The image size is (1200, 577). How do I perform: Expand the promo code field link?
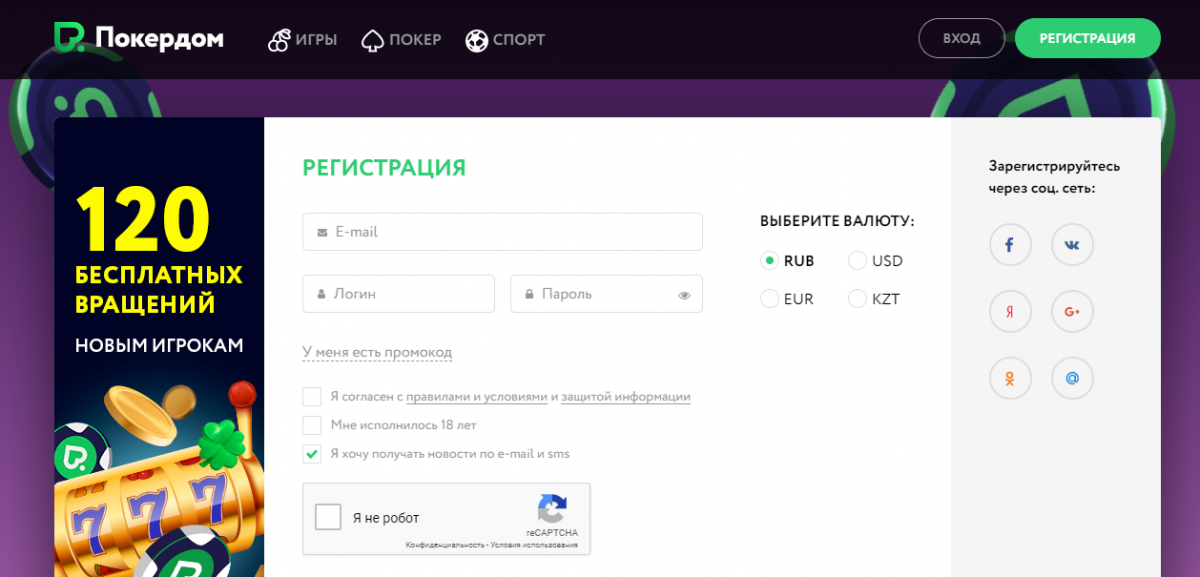[378, 352]
